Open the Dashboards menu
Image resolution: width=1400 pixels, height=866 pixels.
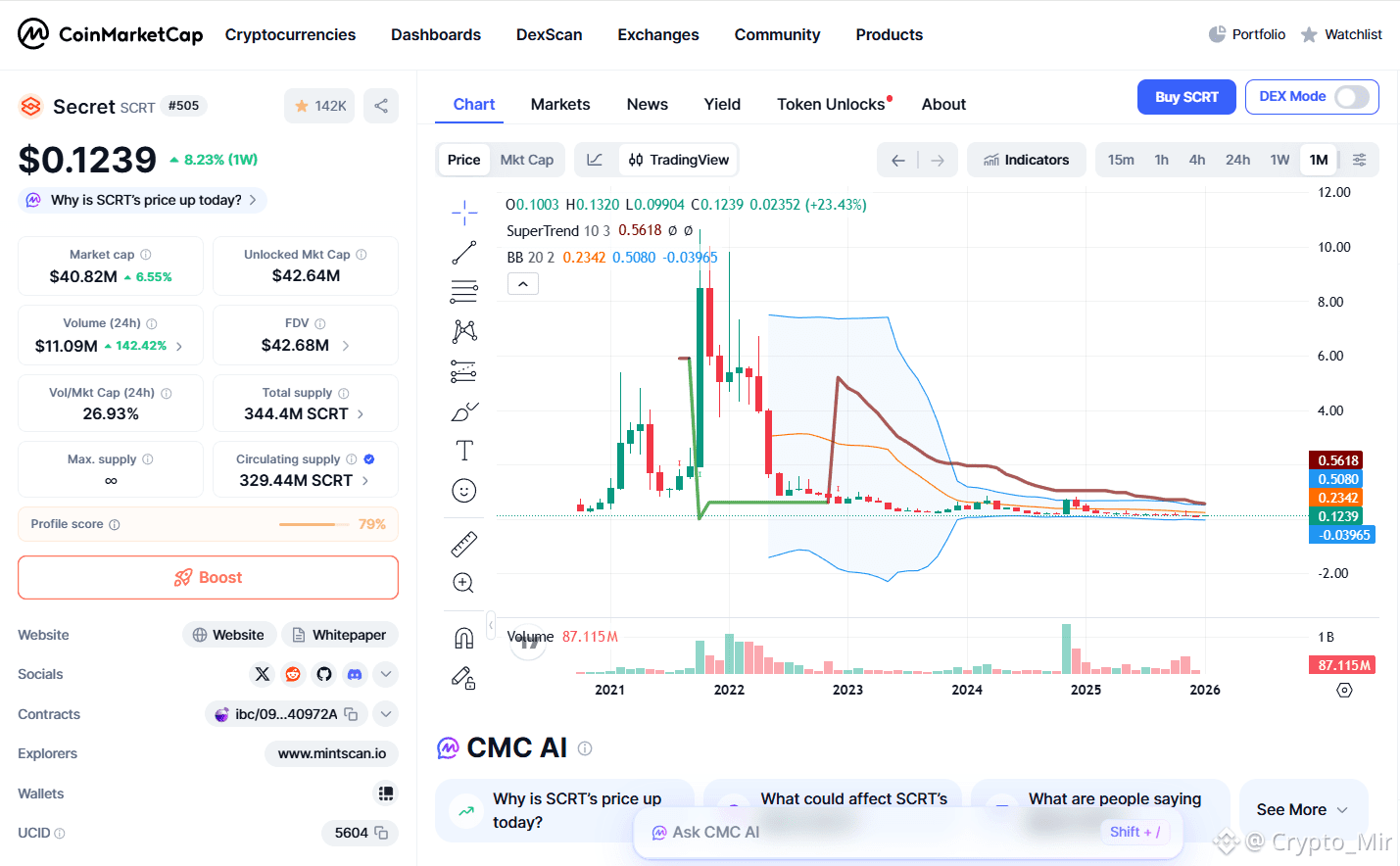436,34
